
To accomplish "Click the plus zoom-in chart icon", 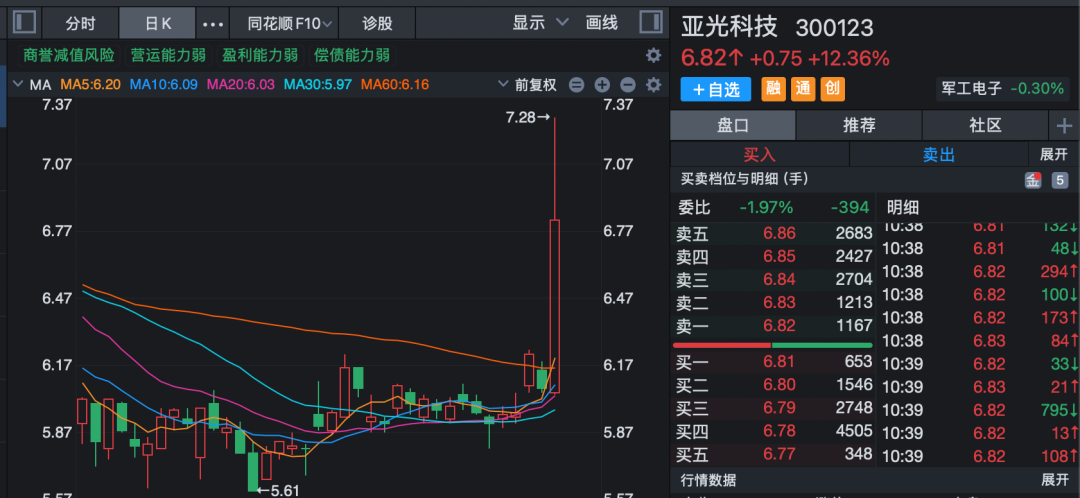I will pos(602,86).
